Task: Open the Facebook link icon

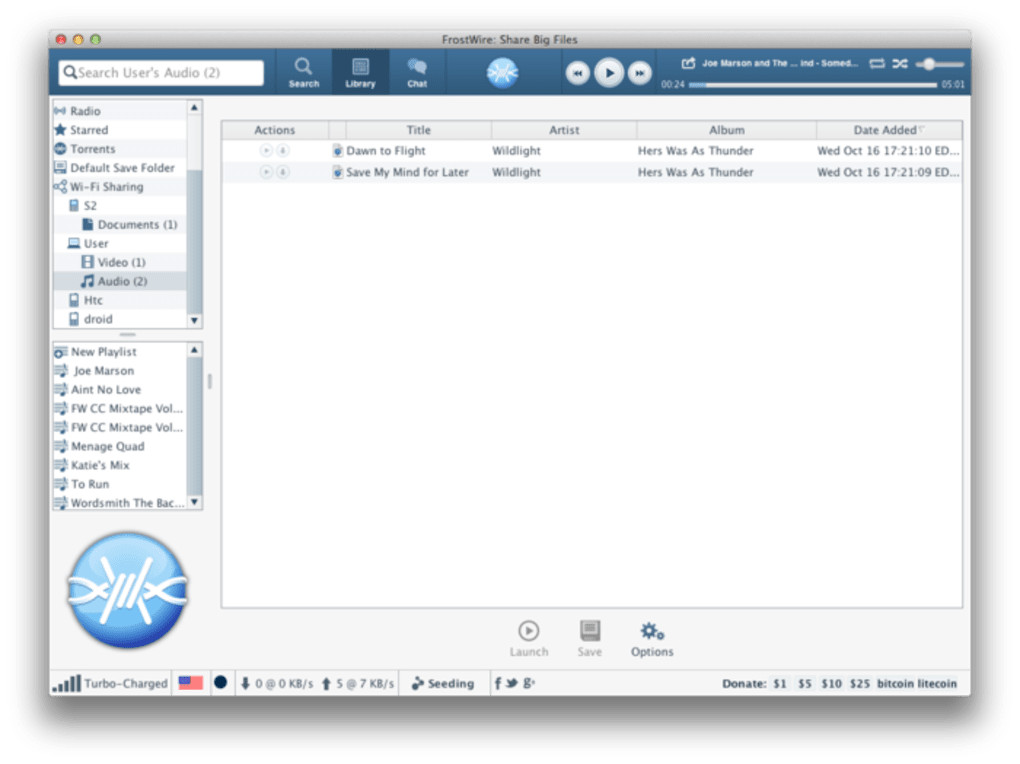Action: 498,683
